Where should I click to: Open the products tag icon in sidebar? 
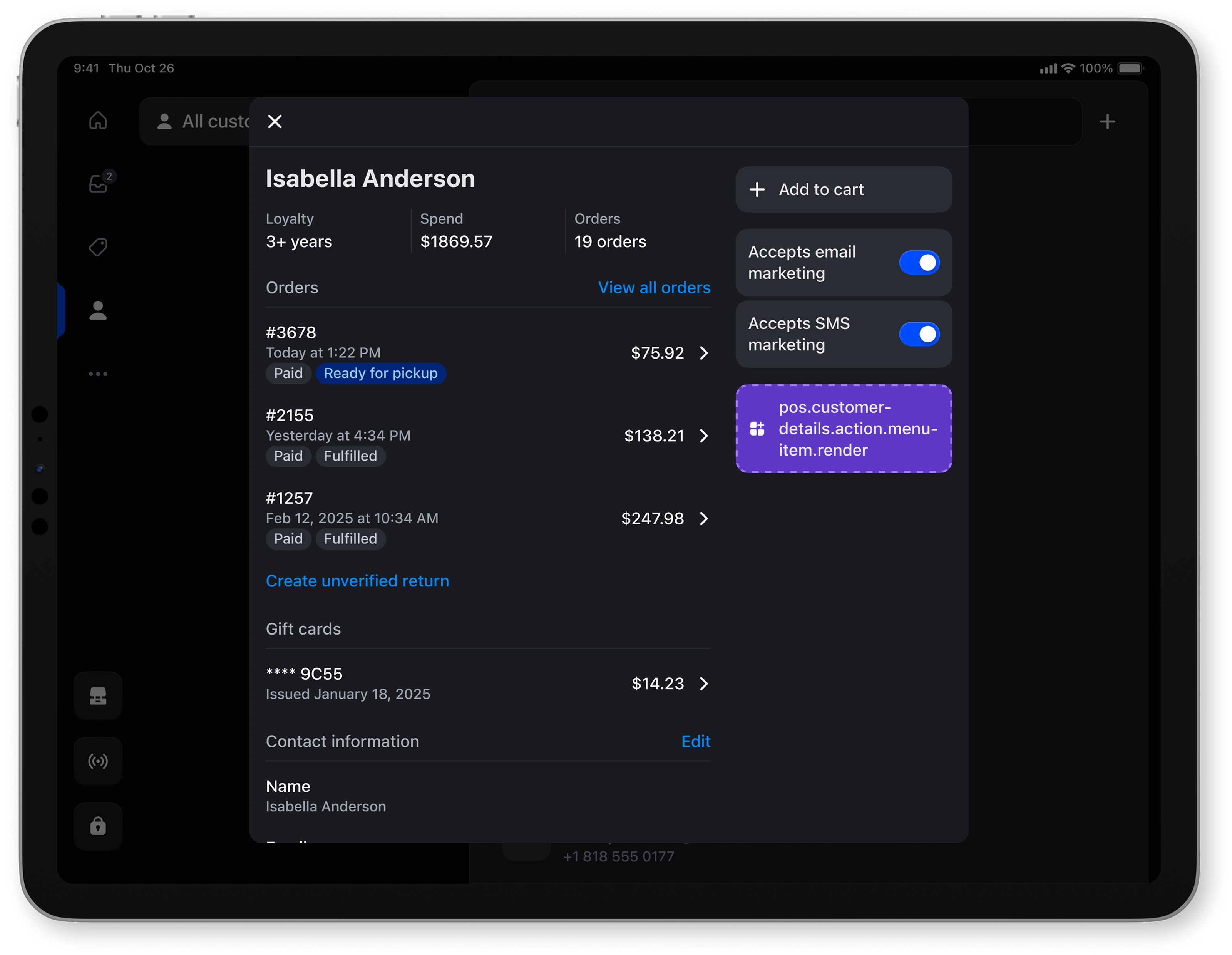tap(98, 246)
